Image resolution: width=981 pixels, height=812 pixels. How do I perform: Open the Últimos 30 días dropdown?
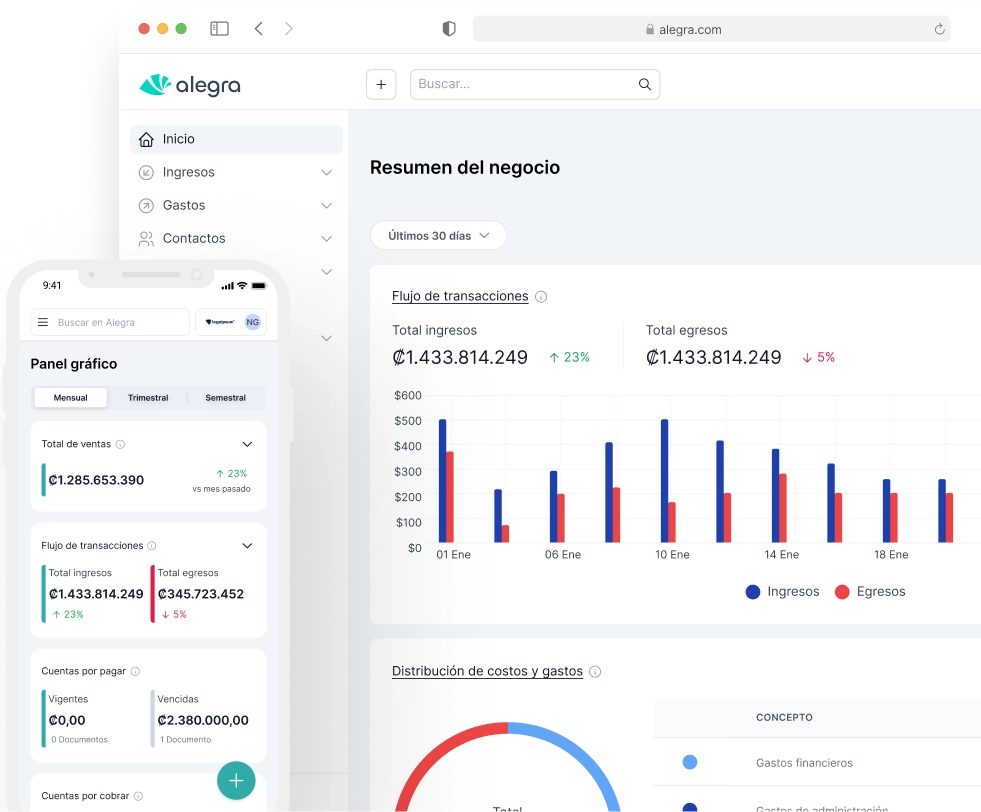(439, 236)
